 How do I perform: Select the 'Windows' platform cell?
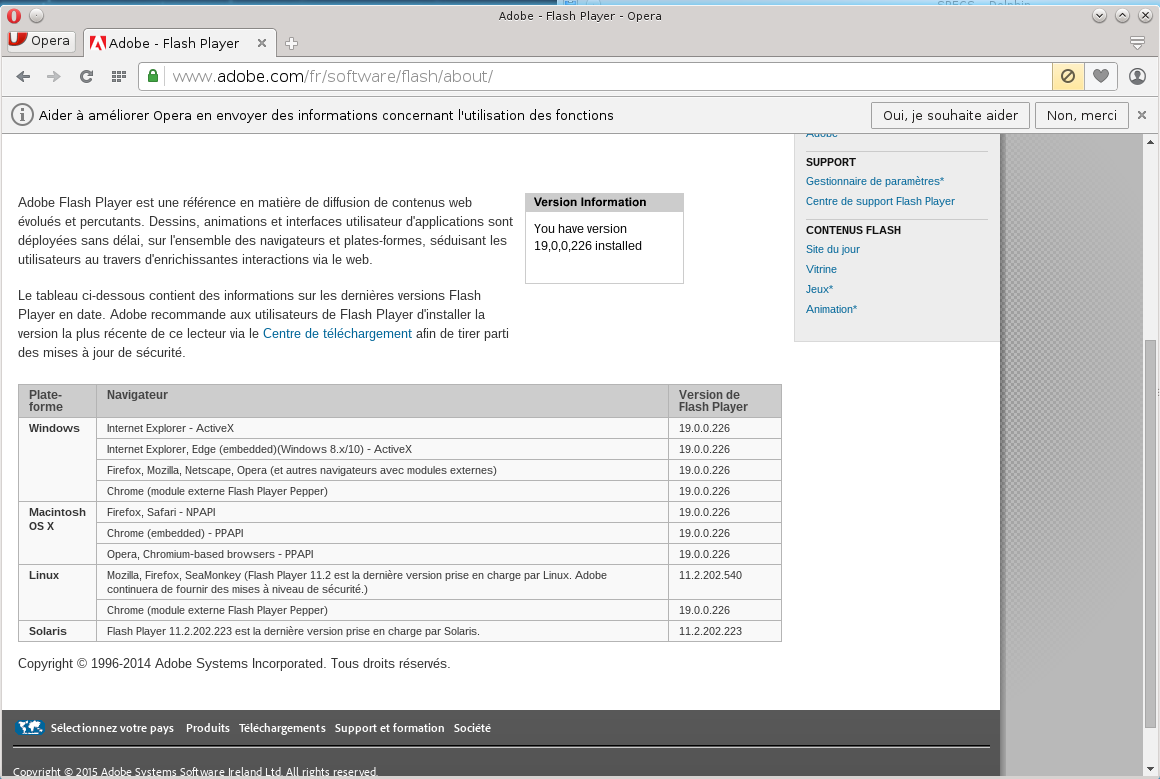click(x=58, y=459)
